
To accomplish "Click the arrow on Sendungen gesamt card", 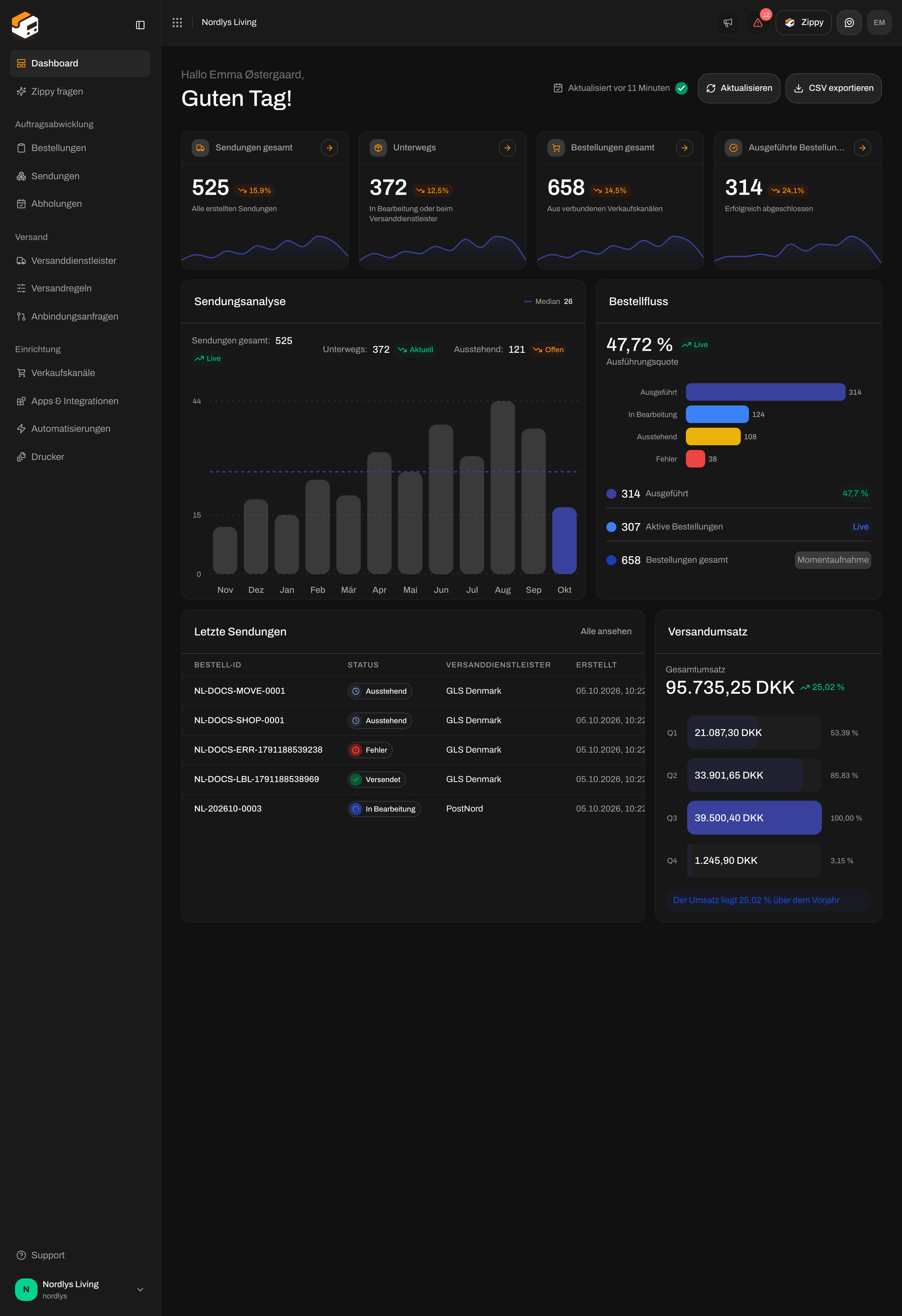I will (329, 148).
